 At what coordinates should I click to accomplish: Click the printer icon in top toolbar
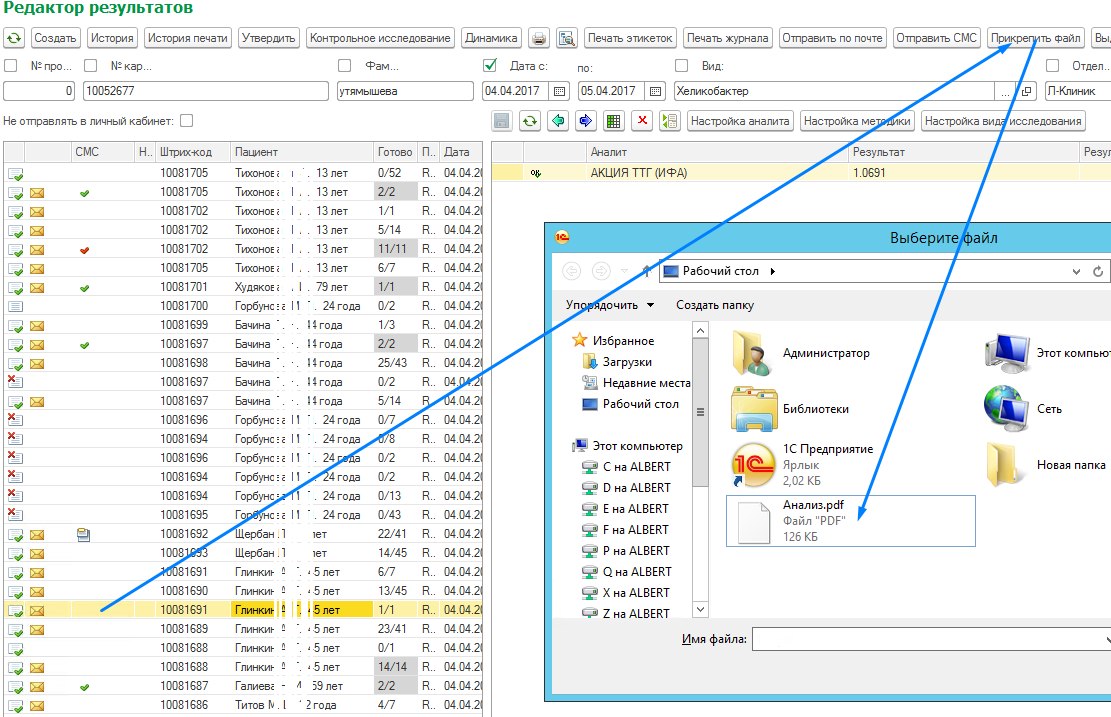[x=539, y=38]
